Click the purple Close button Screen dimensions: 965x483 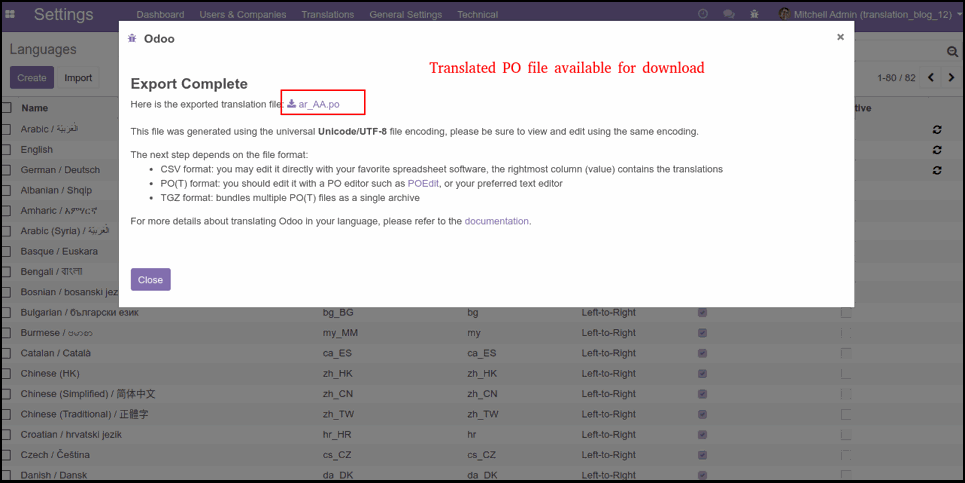(x=150, y=279)
